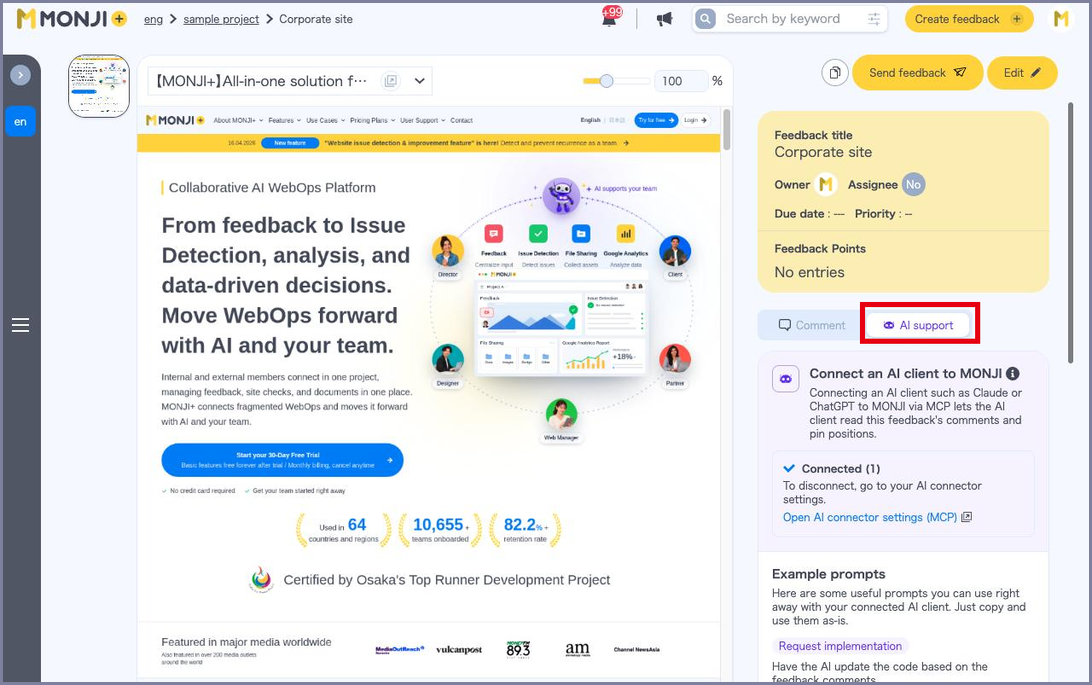Click the Request implementation prompt tag
Screen dimensions: 1092x685
pos(840,646)
